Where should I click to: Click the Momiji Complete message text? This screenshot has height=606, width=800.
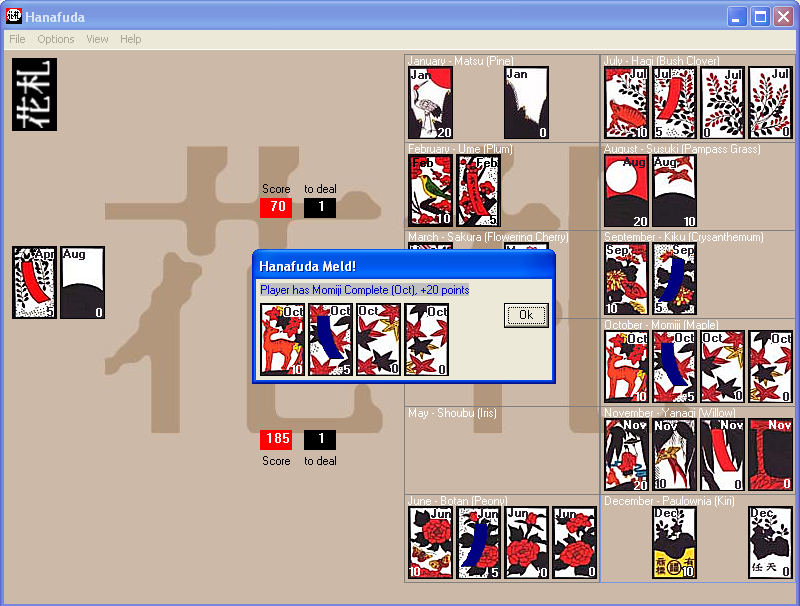pos(365,290)
